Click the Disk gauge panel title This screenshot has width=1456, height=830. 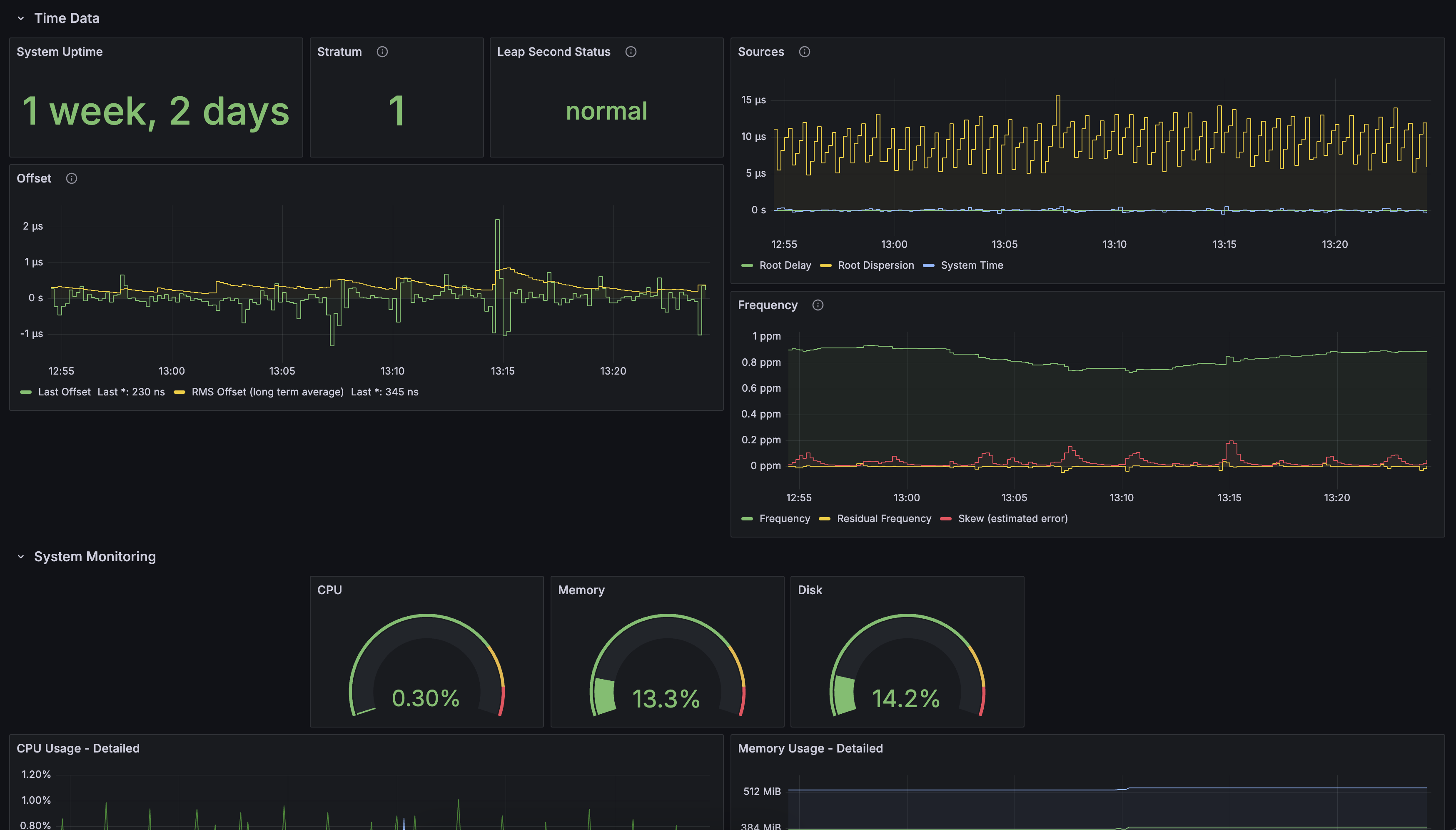point(810,590)
